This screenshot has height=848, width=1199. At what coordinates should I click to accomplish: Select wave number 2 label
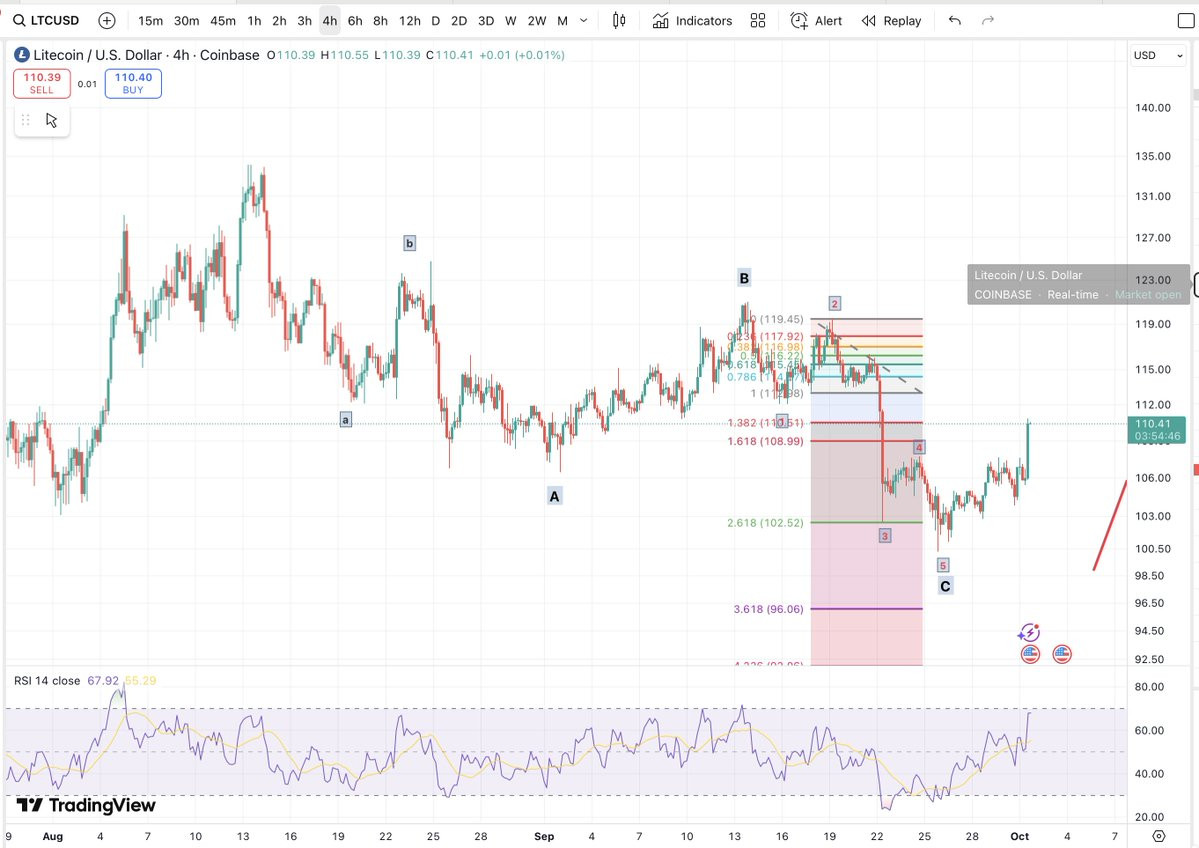pyautogui.click(x=834, y=304)
